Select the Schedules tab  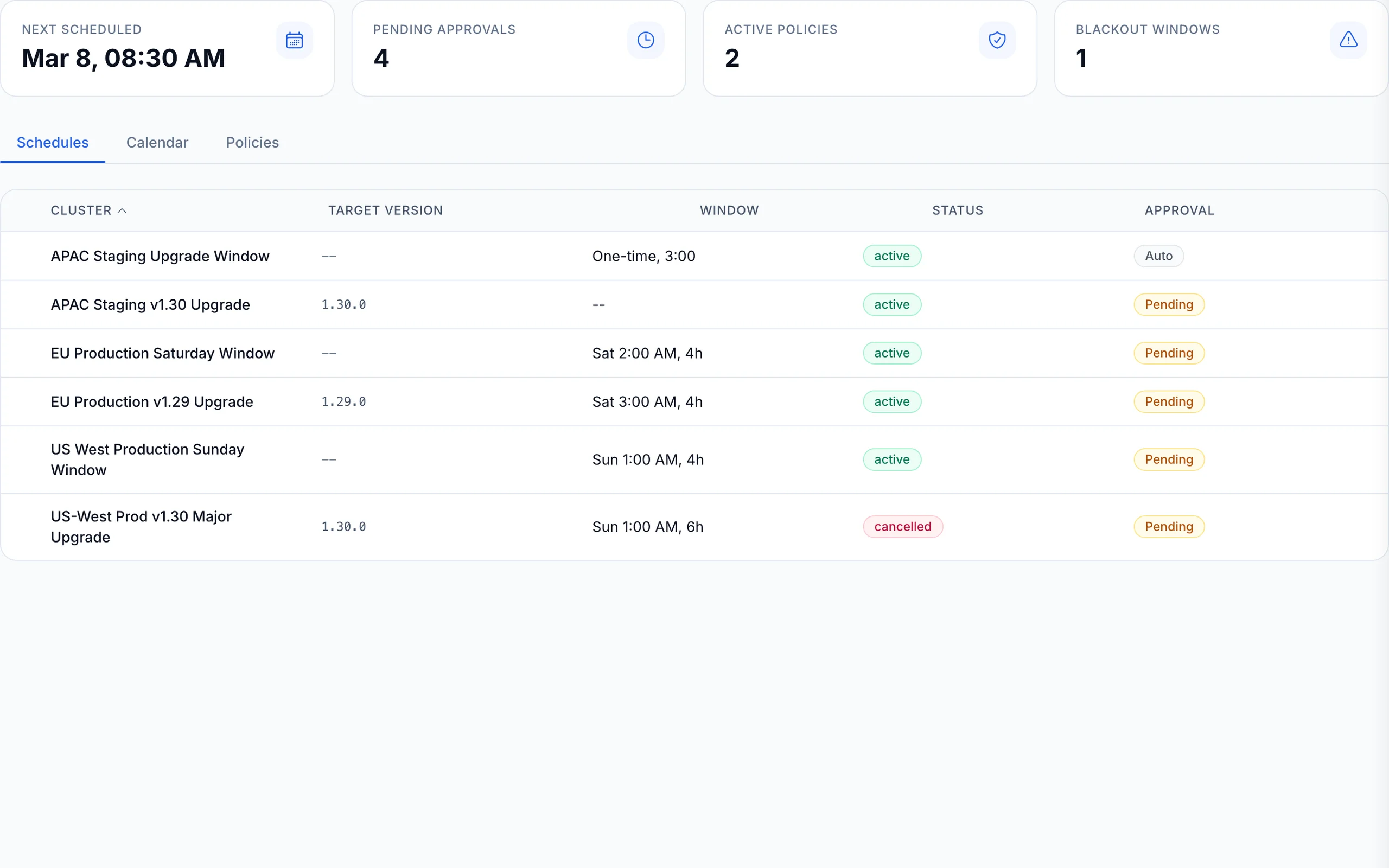(x=52, y=142)
